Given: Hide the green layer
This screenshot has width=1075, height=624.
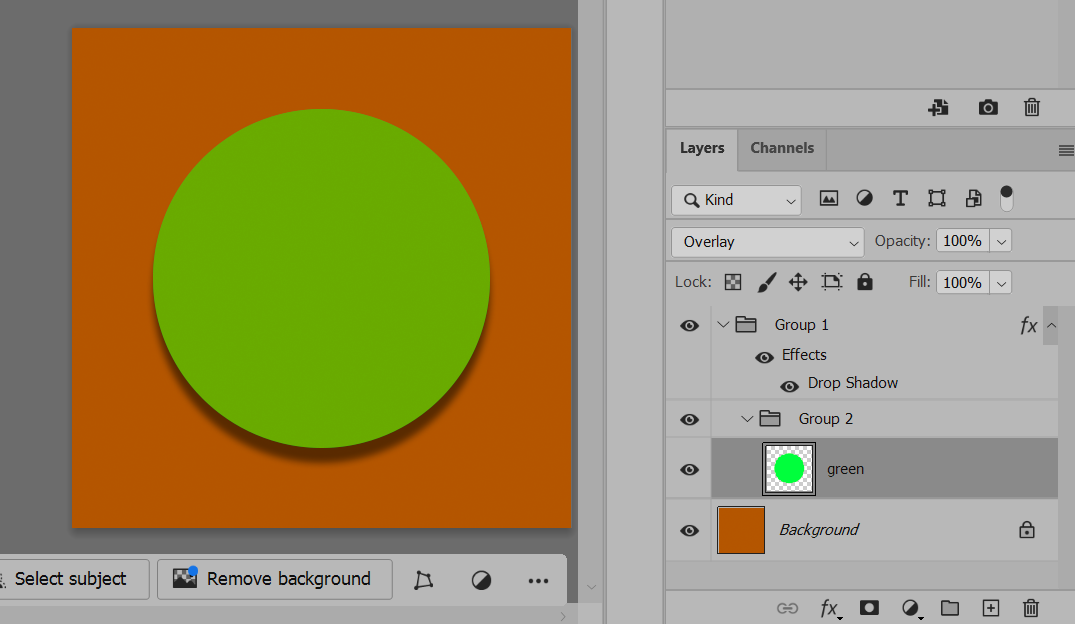Looking at the screenshot, I should 689,470.
